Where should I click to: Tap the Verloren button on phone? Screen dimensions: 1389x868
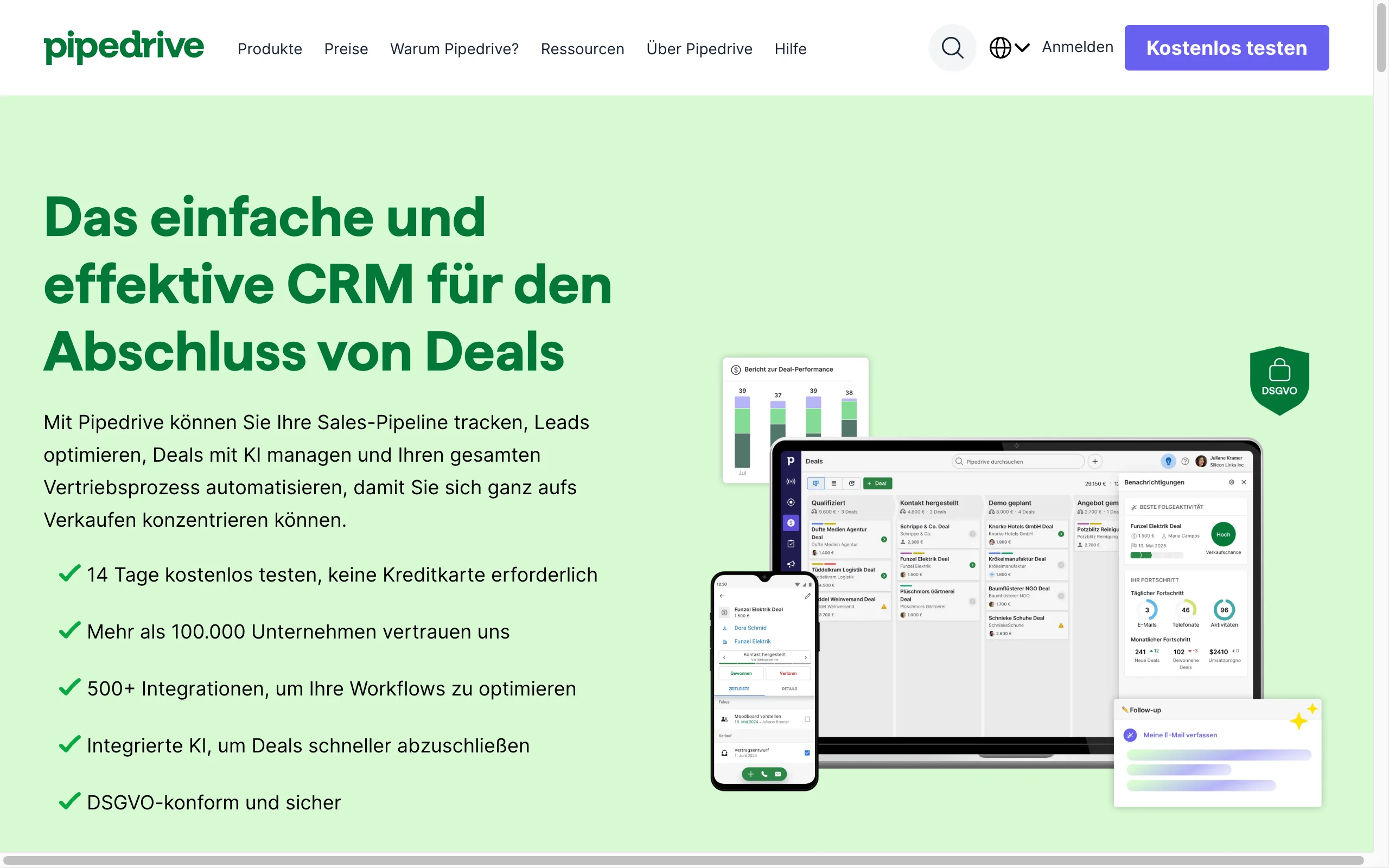coord(788,673)
